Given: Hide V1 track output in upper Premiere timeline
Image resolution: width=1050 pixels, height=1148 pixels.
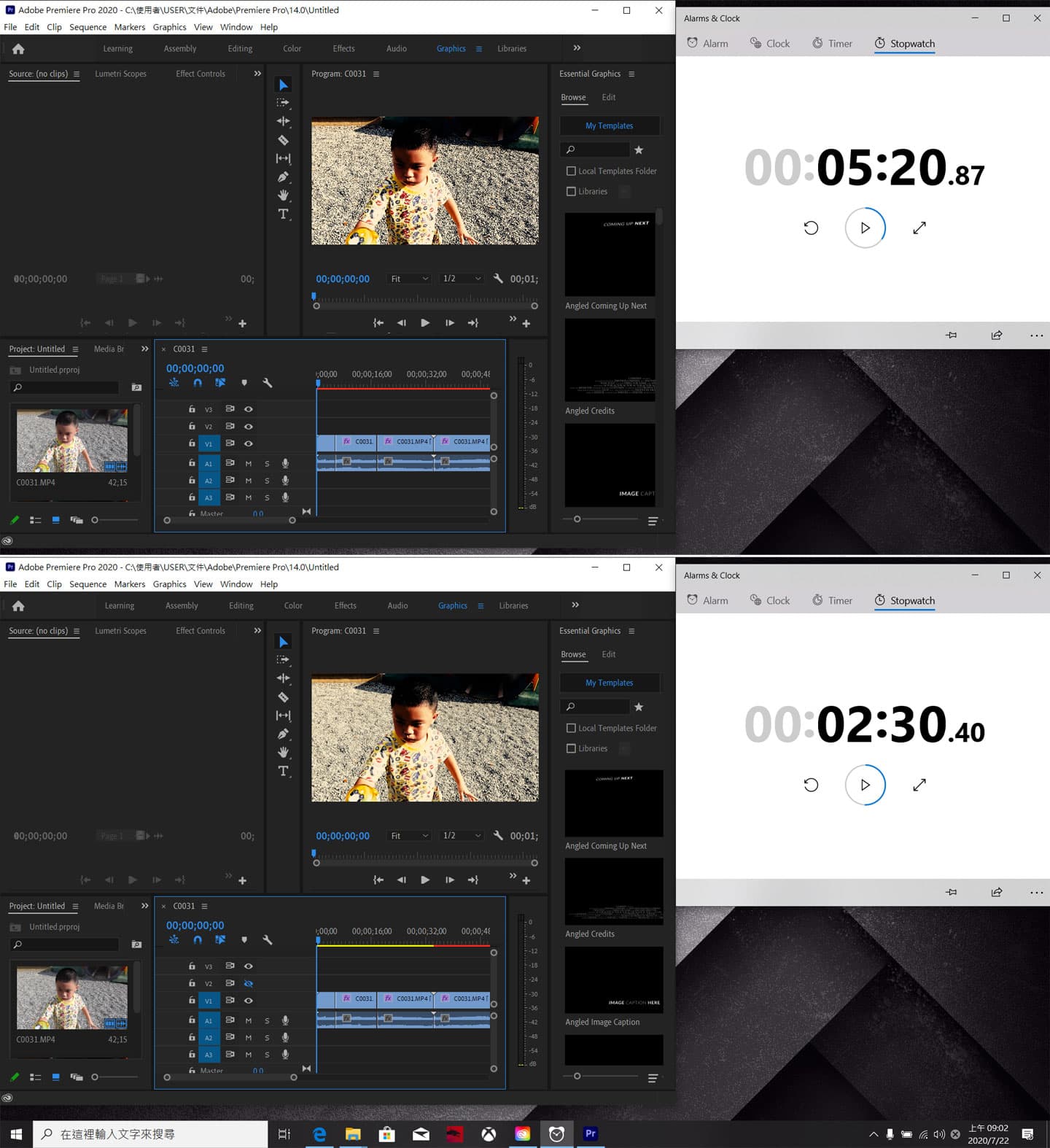Looking at the screenshot, I should 249,443.
